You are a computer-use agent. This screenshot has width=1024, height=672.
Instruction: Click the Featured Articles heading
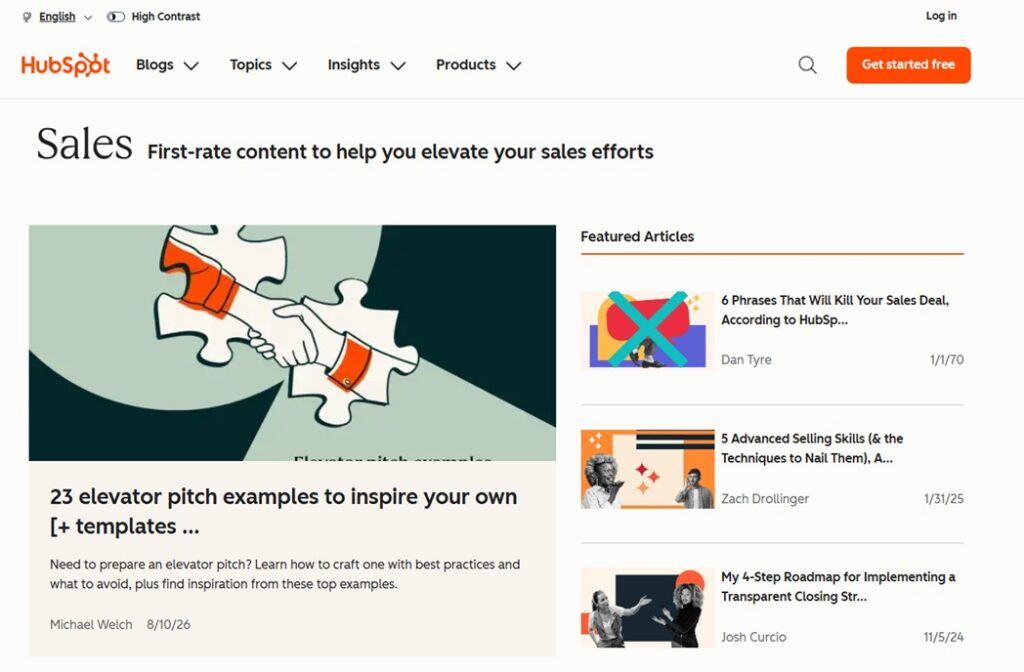[x=637, y=236]
